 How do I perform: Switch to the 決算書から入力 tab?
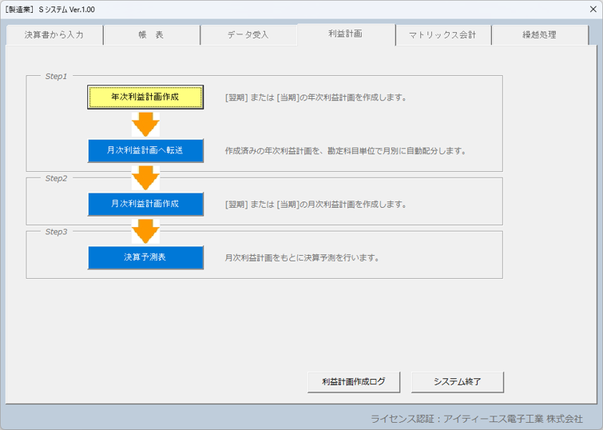(x=54, y=35)
